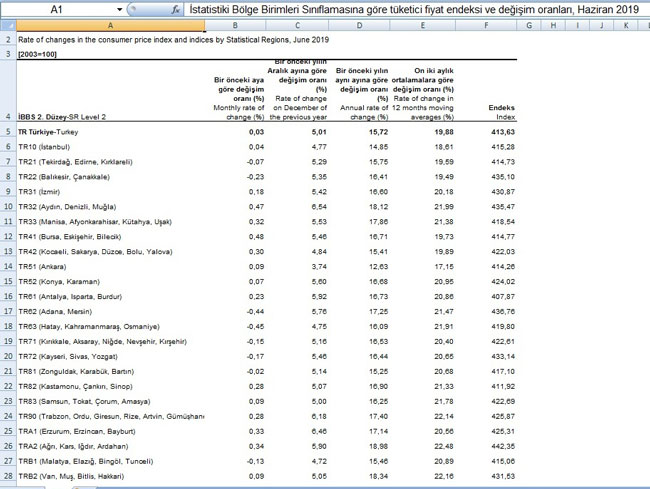
Task: Click İstanbul annual change 14,85
Action: point(378,147)
